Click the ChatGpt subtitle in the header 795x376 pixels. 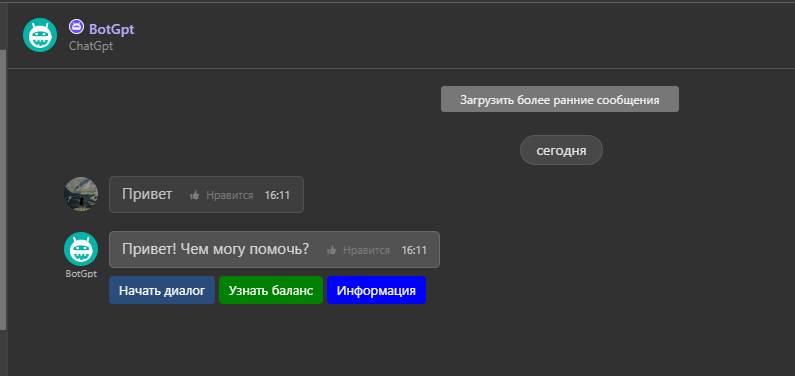coord(91,46)
